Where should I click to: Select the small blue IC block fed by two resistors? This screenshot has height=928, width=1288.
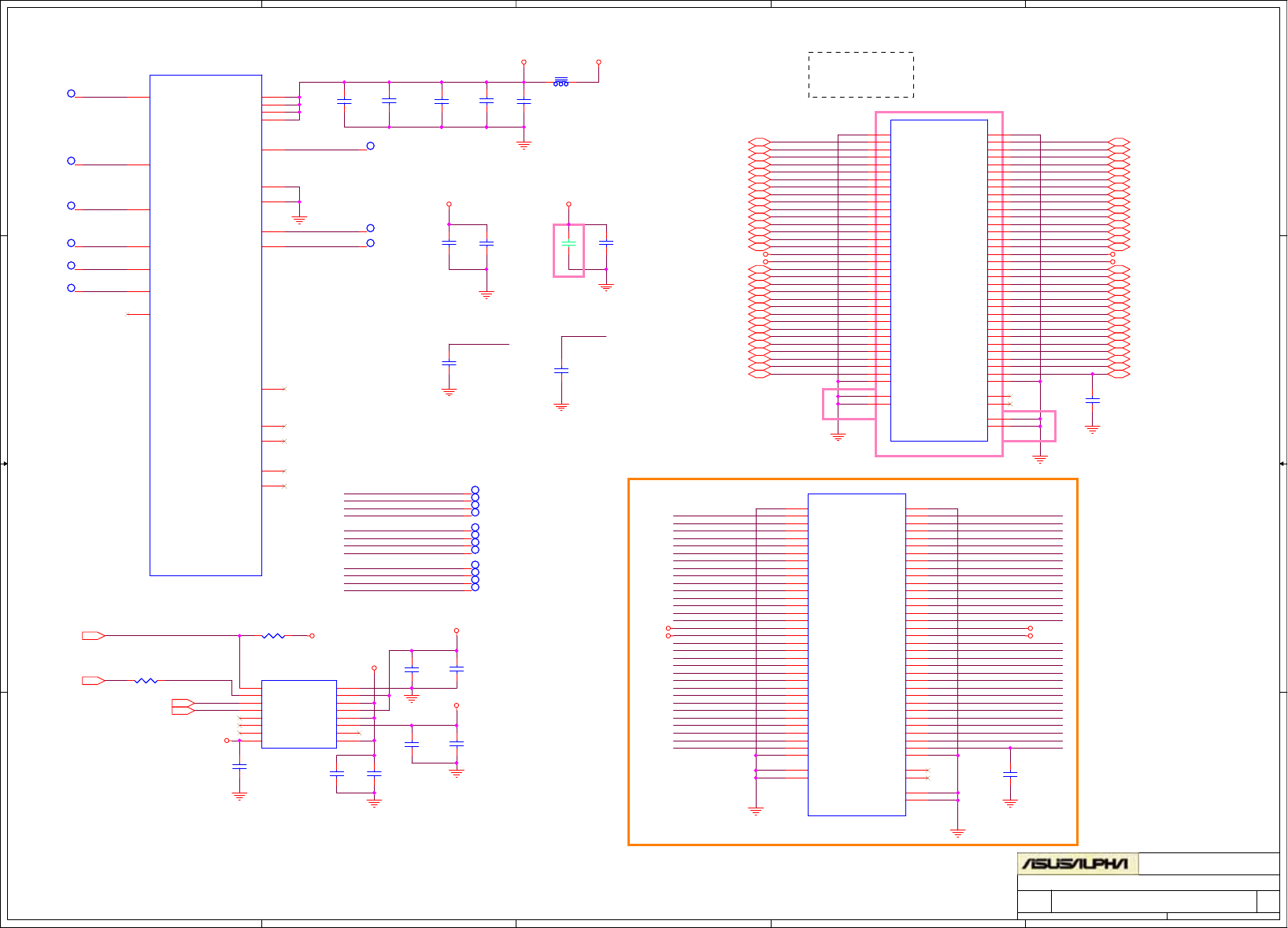tap(298, 714)
